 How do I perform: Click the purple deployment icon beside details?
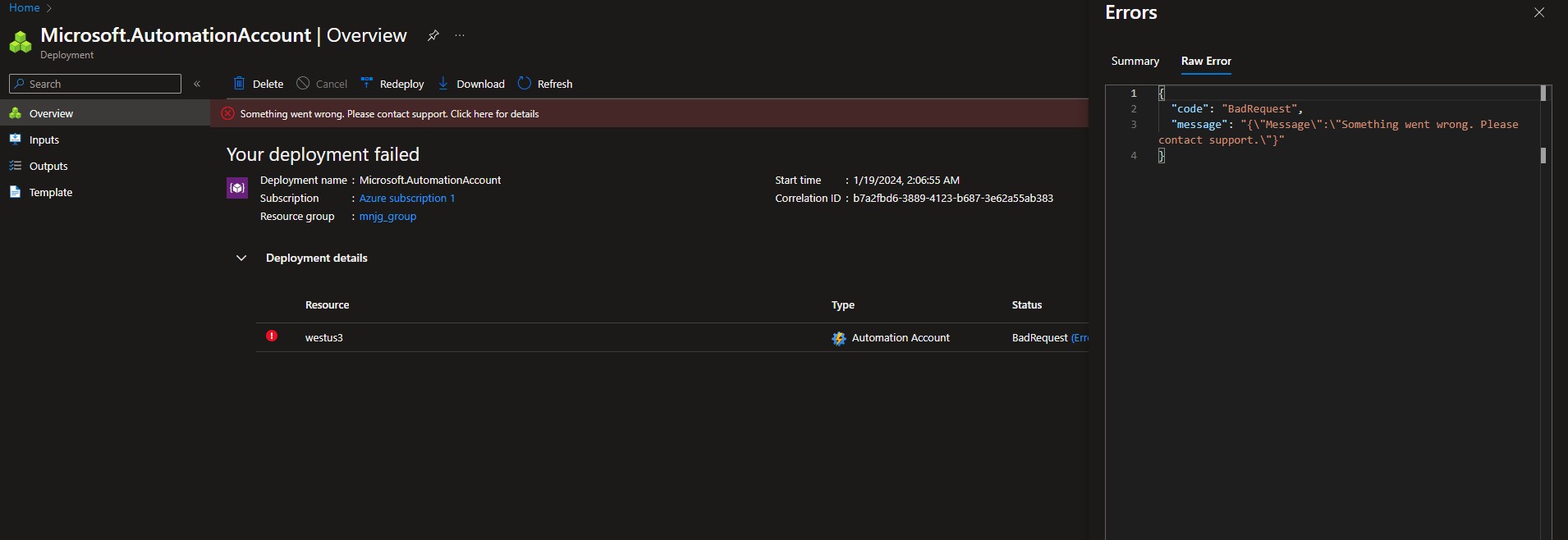coord(237,188)
